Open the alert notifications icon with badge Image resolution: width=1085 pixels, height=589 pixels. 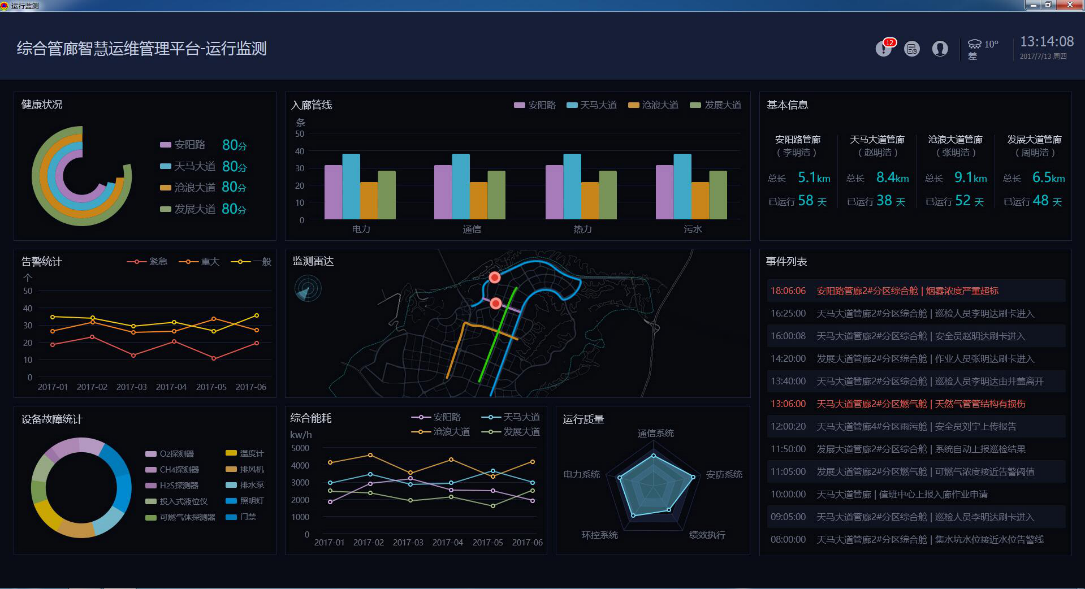pyautogui.click(x=884, y=48)
